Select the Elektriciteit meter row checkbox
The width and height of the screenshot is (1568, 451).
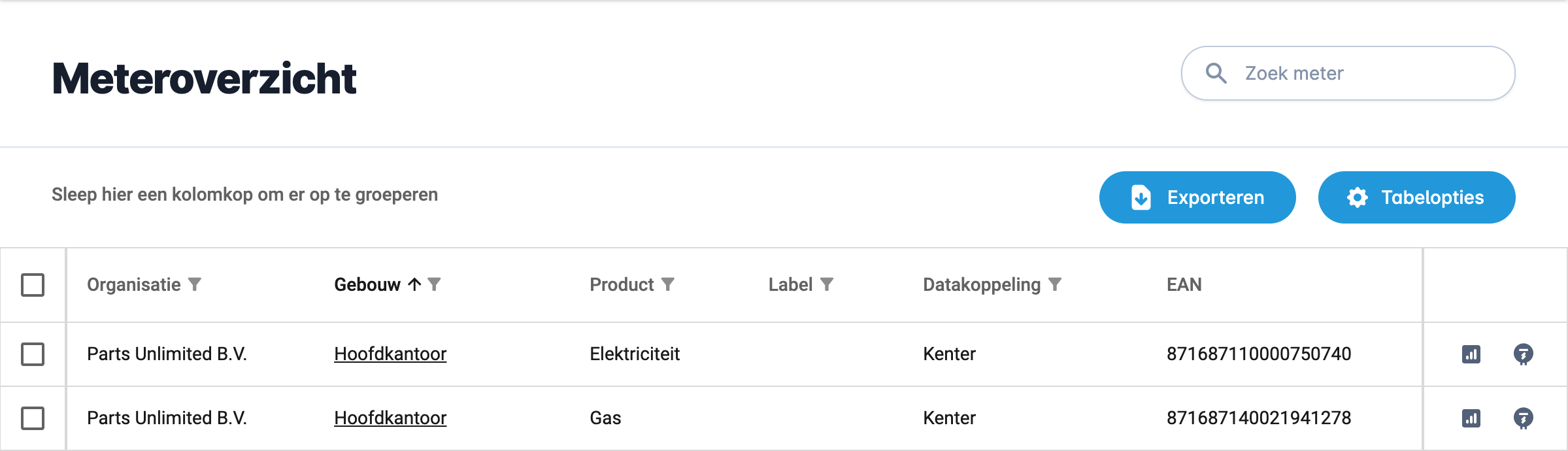[x=33, y=354]
